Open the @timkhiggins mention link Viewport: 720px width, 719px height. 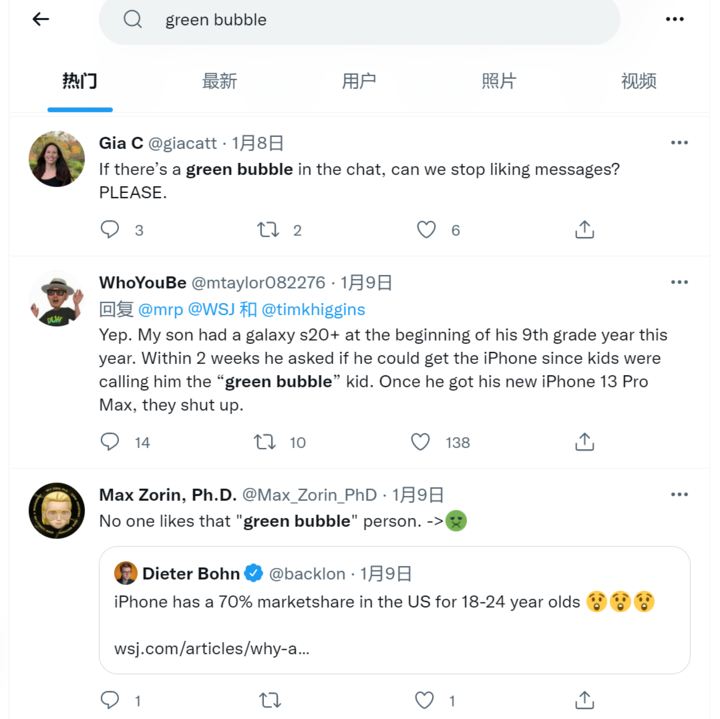[x=313, y=309]
